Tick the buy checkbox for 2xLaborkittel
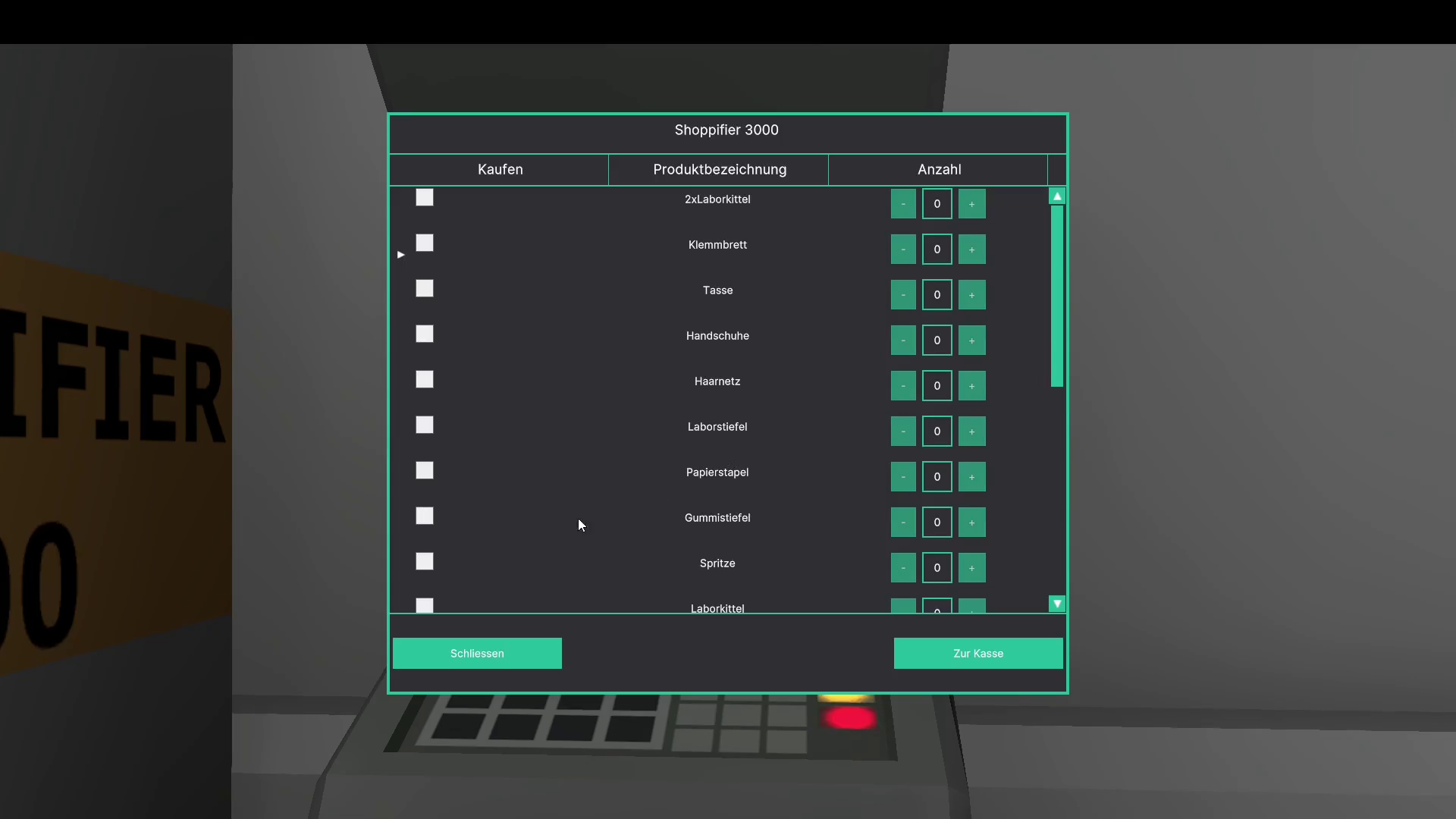The image size is (1456, 819). (x=425, y=198)
